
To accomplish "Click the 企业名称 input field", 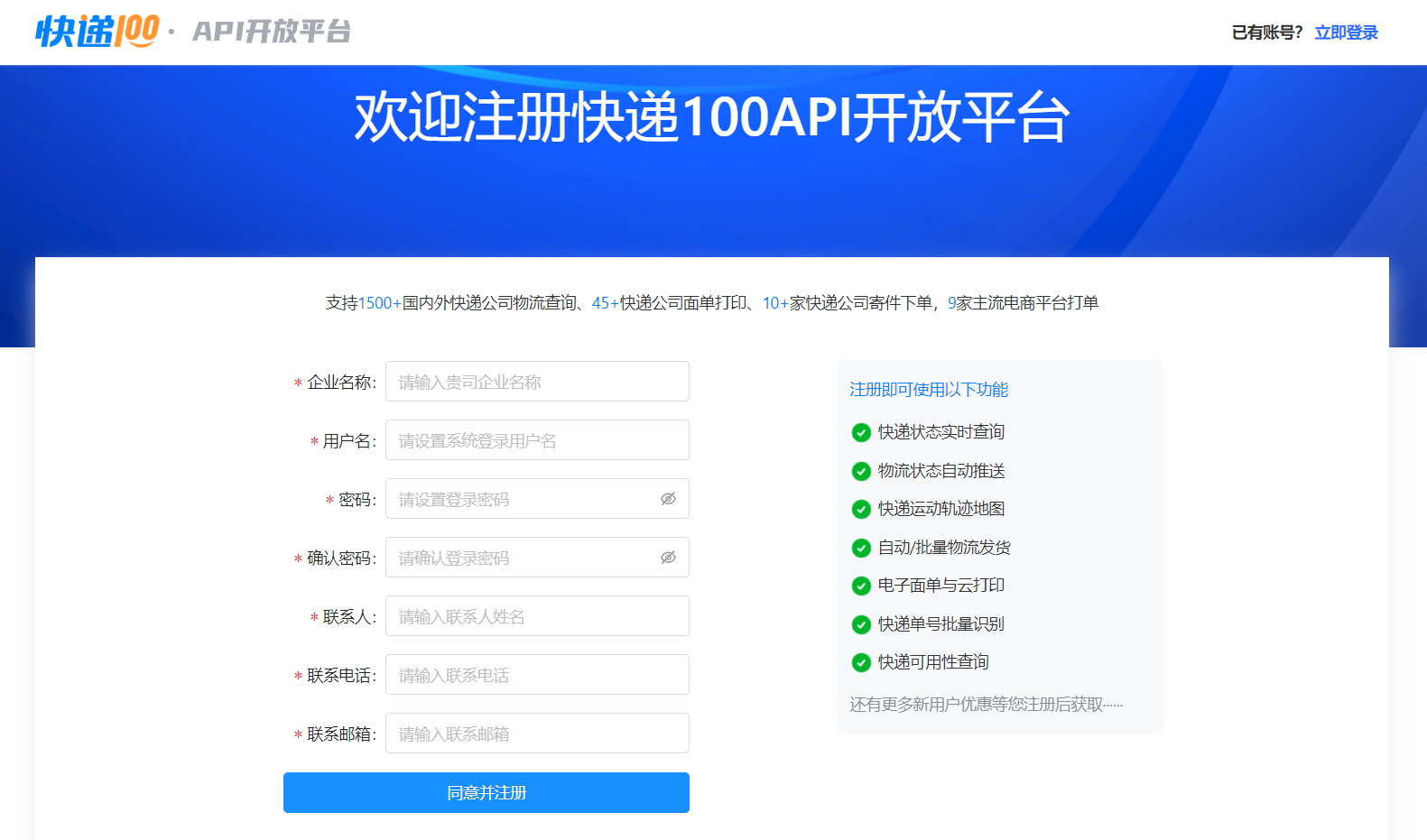I will [x=537, y=382].
